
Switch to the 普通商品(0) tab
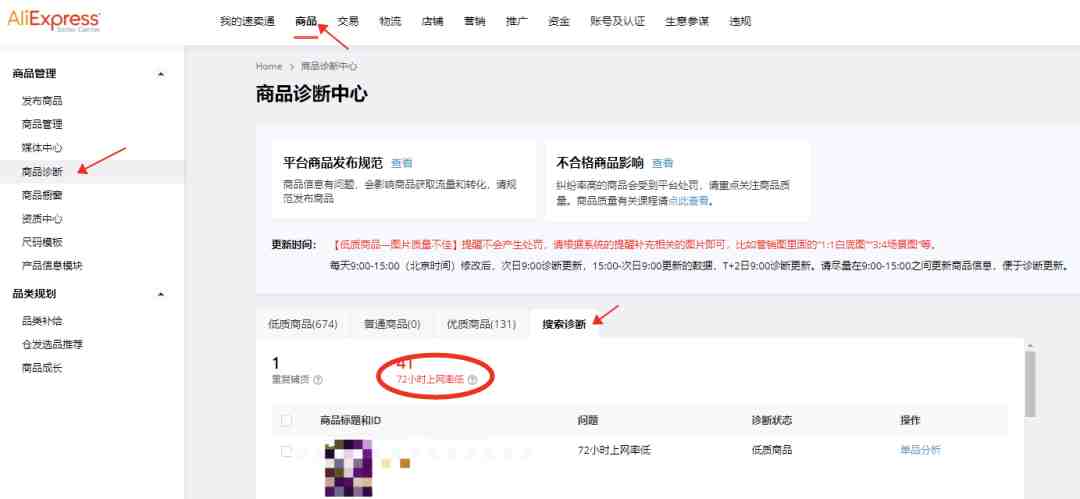coord(392,324)
